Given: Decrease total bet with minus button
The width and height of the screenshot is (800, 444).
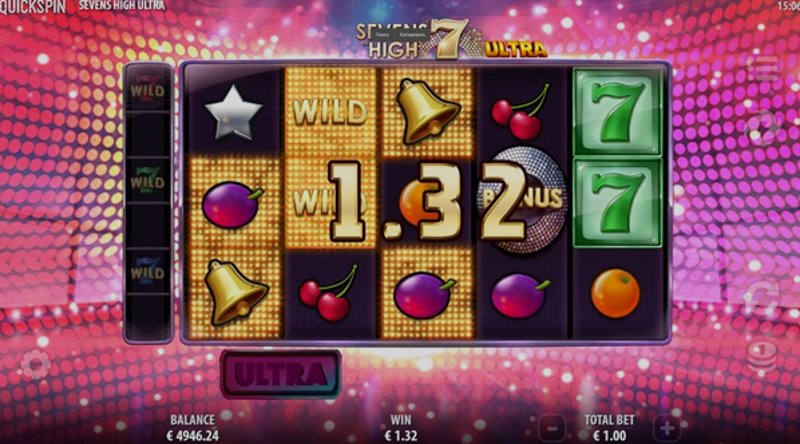Looking at the screenshot, I should point(552,428).
